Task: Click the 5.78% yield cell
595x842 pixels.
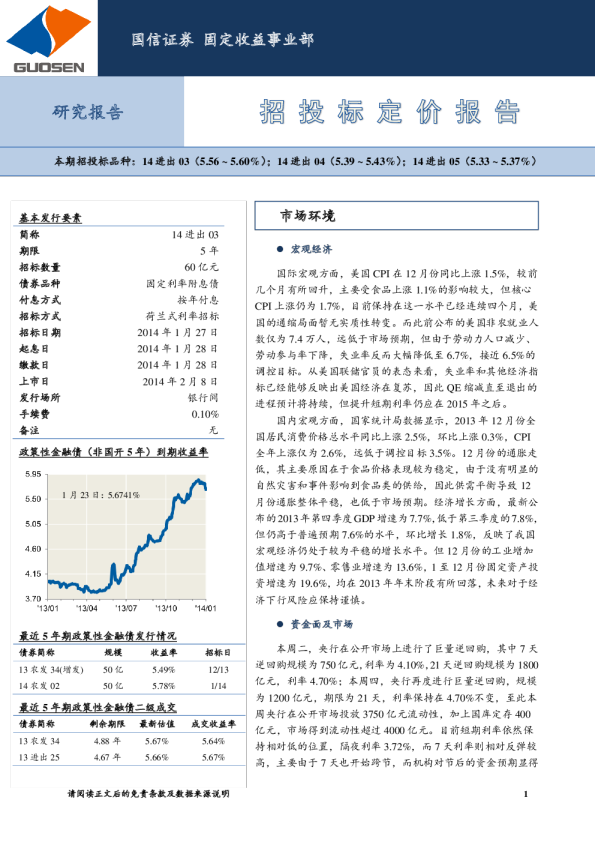Action: 163,686
